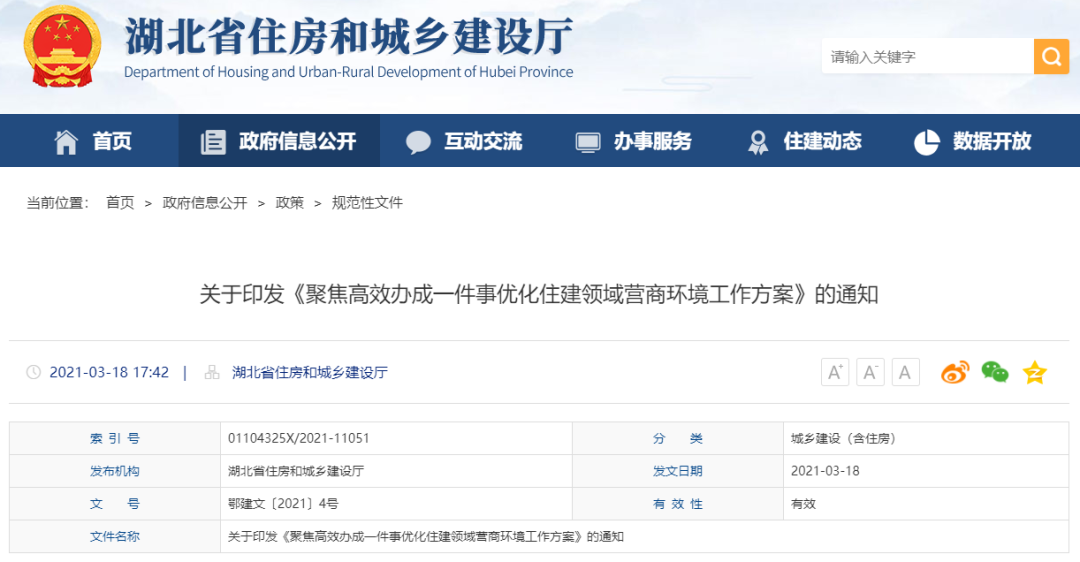Screen dimensions: 1080x562
Task: Click the orange search magnifier button
Action: click(x=1051, y=57)
